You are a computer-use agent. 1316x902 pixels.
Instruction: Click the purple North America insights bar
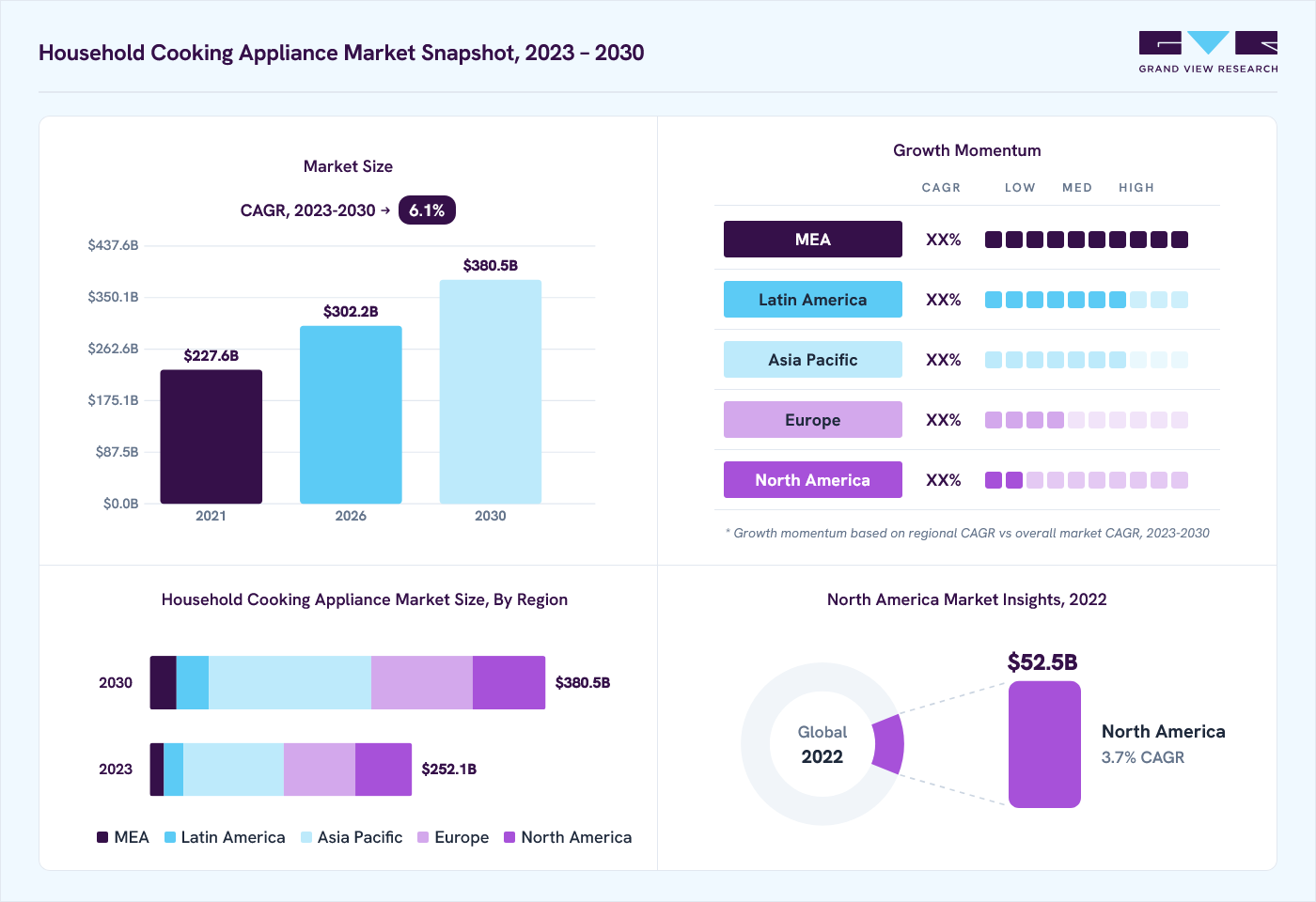(x=1044, y=744)
